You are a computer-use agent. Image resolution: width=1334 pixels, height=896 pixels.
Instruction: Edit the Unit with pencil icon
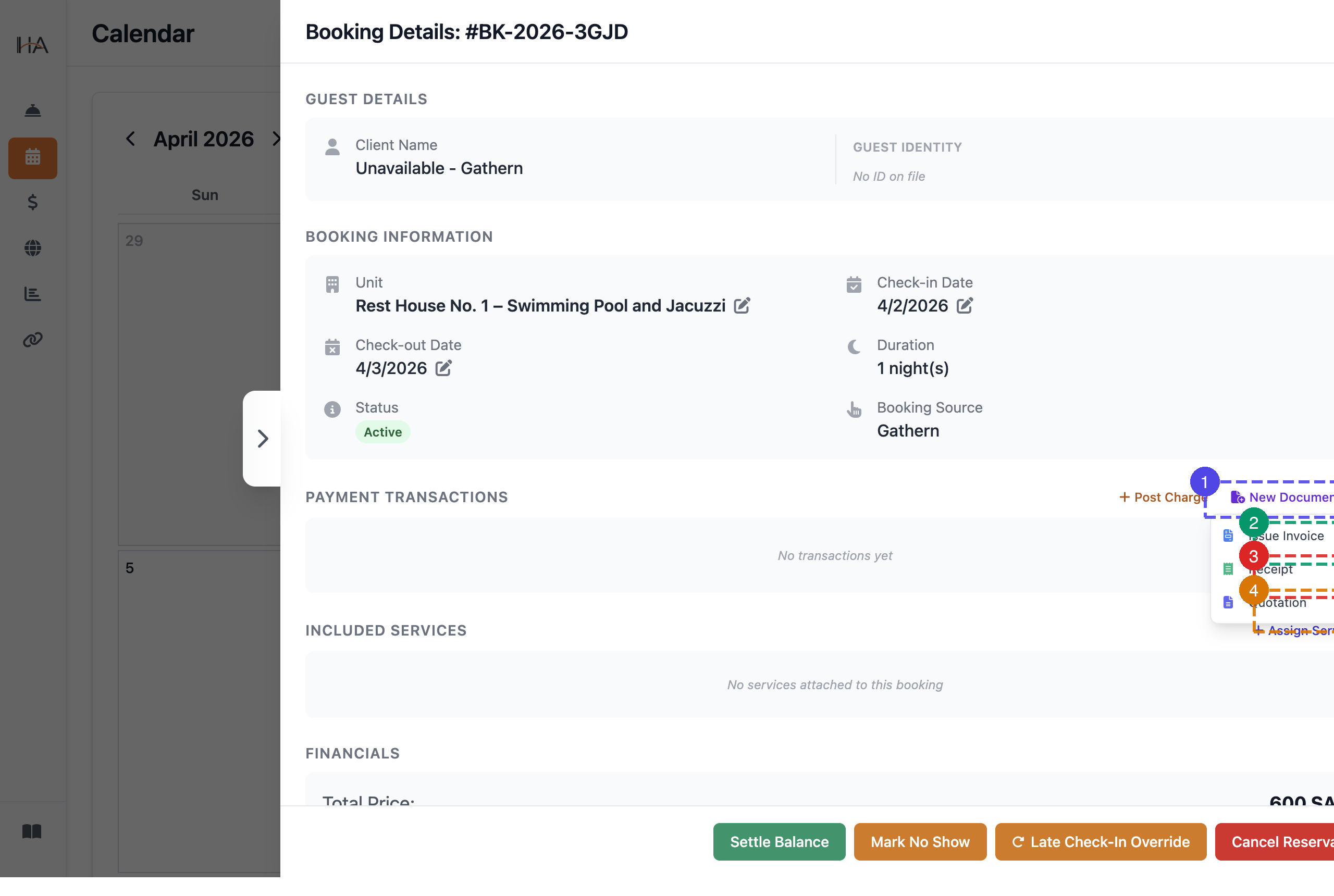[x=742, y=306]
